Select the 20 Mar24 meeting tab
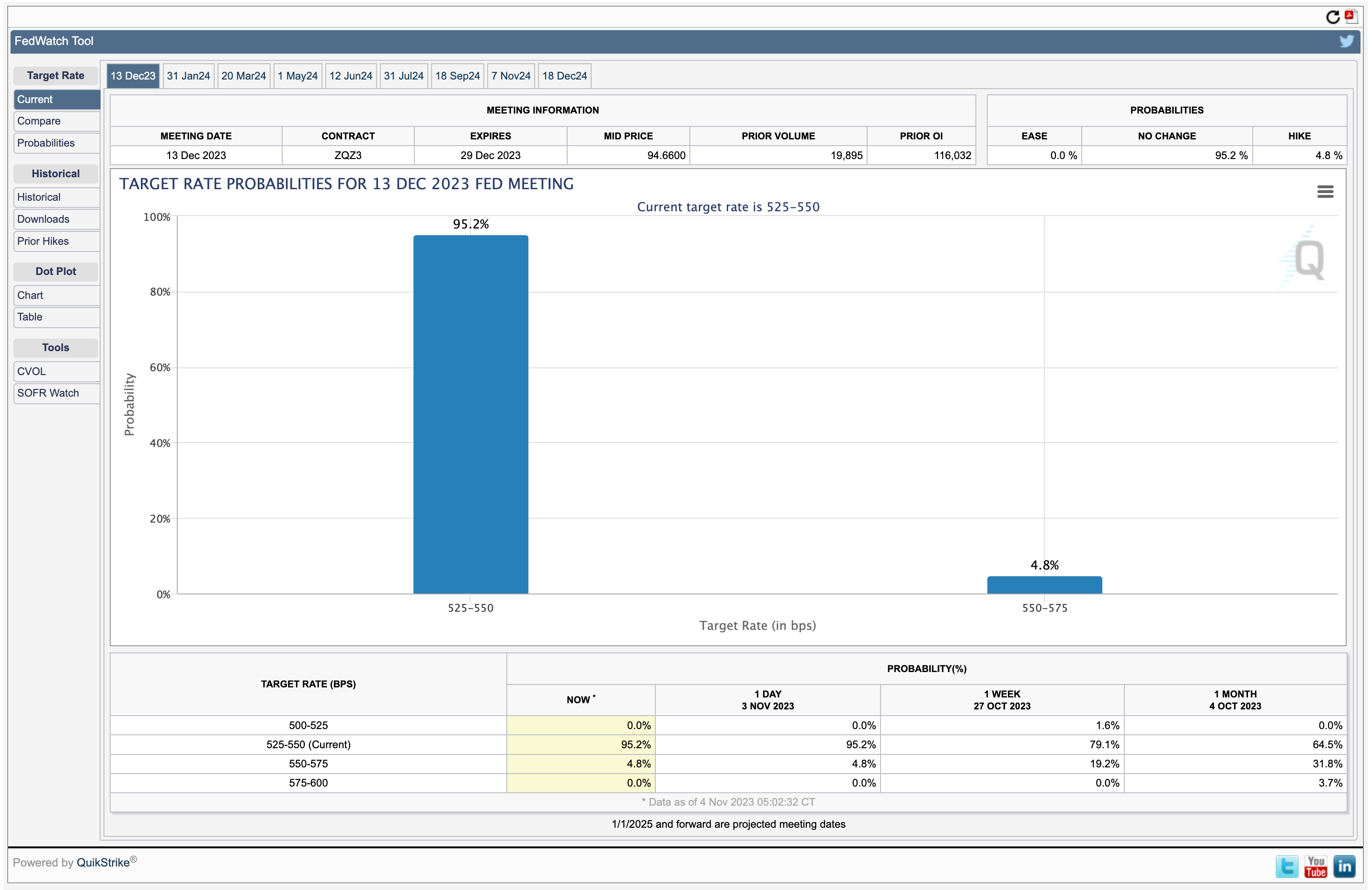The height and width of the screenshot is (890, 1372). [243, 76]
